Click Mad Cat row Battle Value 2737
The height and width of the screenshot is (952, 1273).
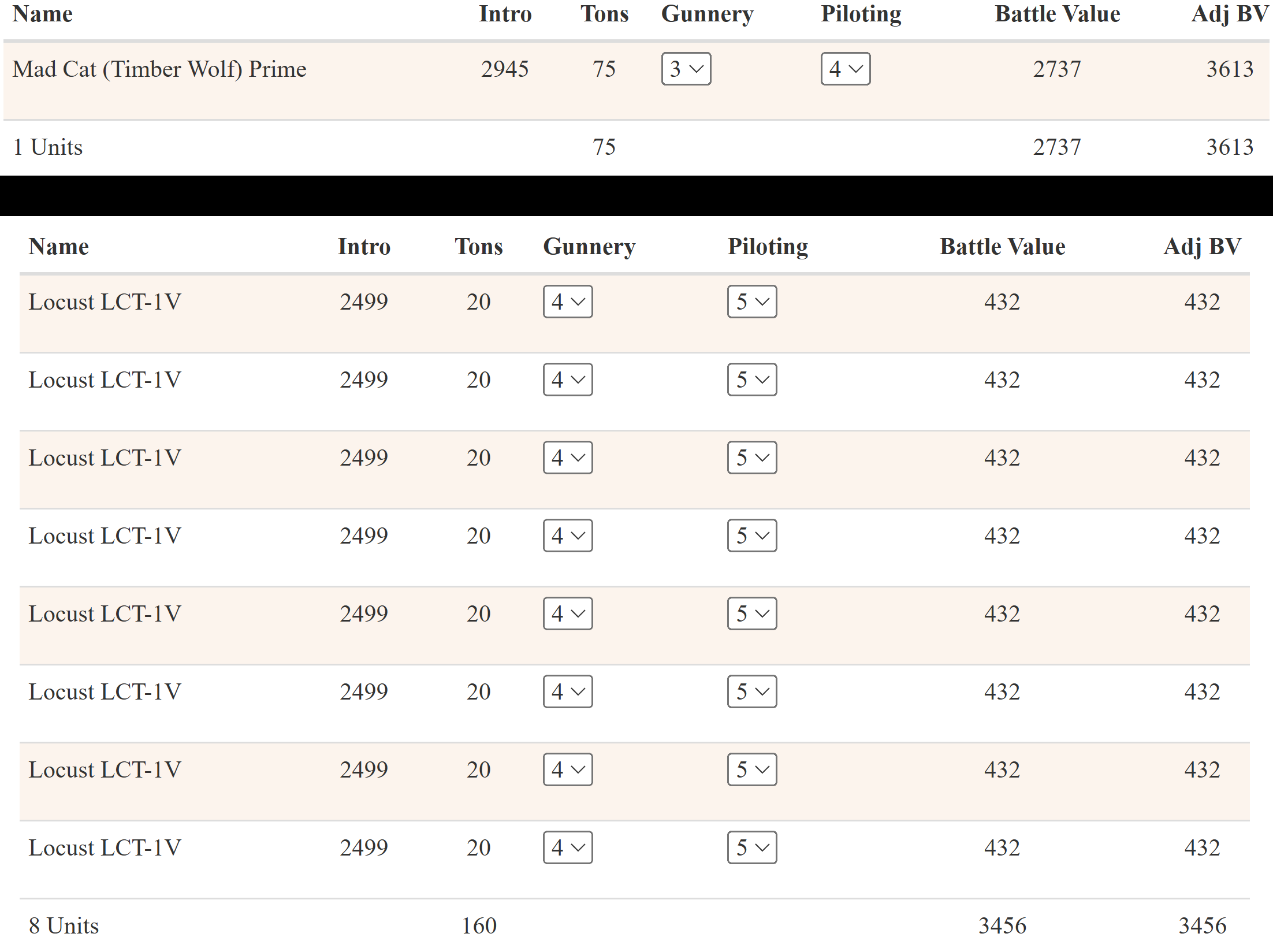click(1057, 69)
